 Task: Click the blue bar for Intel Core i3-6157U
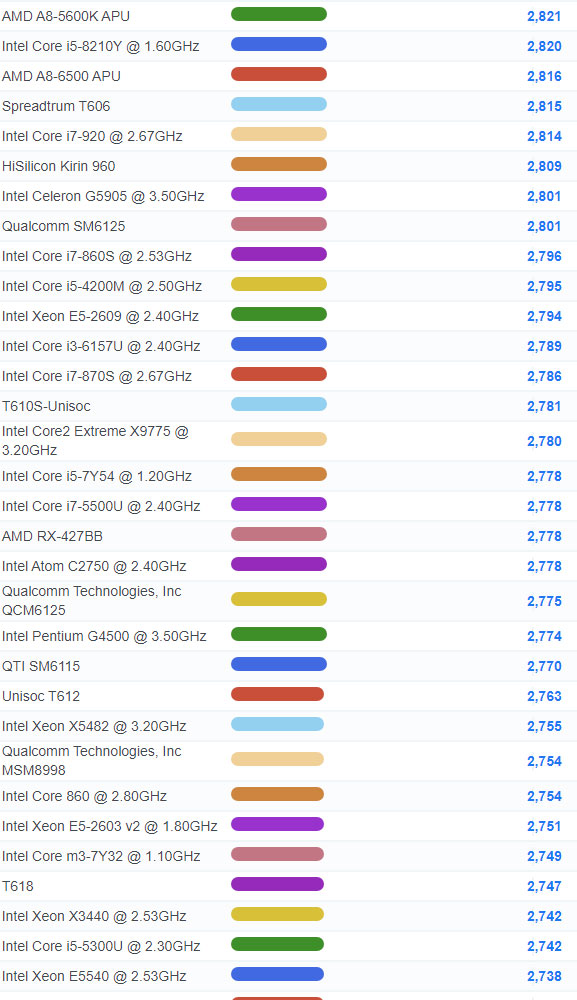279,344
